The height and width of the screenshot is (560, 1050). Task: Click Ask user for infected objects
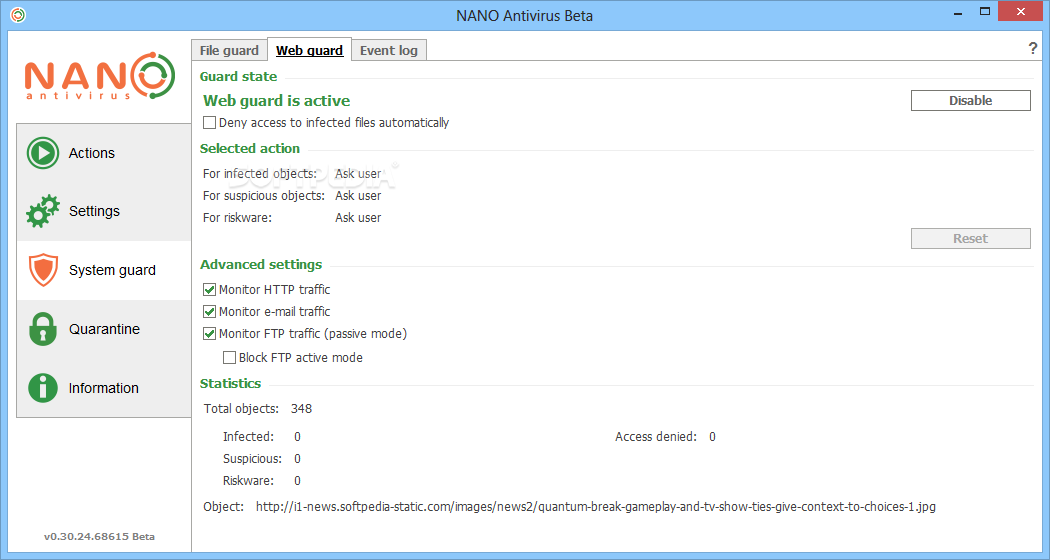[358, 173]
